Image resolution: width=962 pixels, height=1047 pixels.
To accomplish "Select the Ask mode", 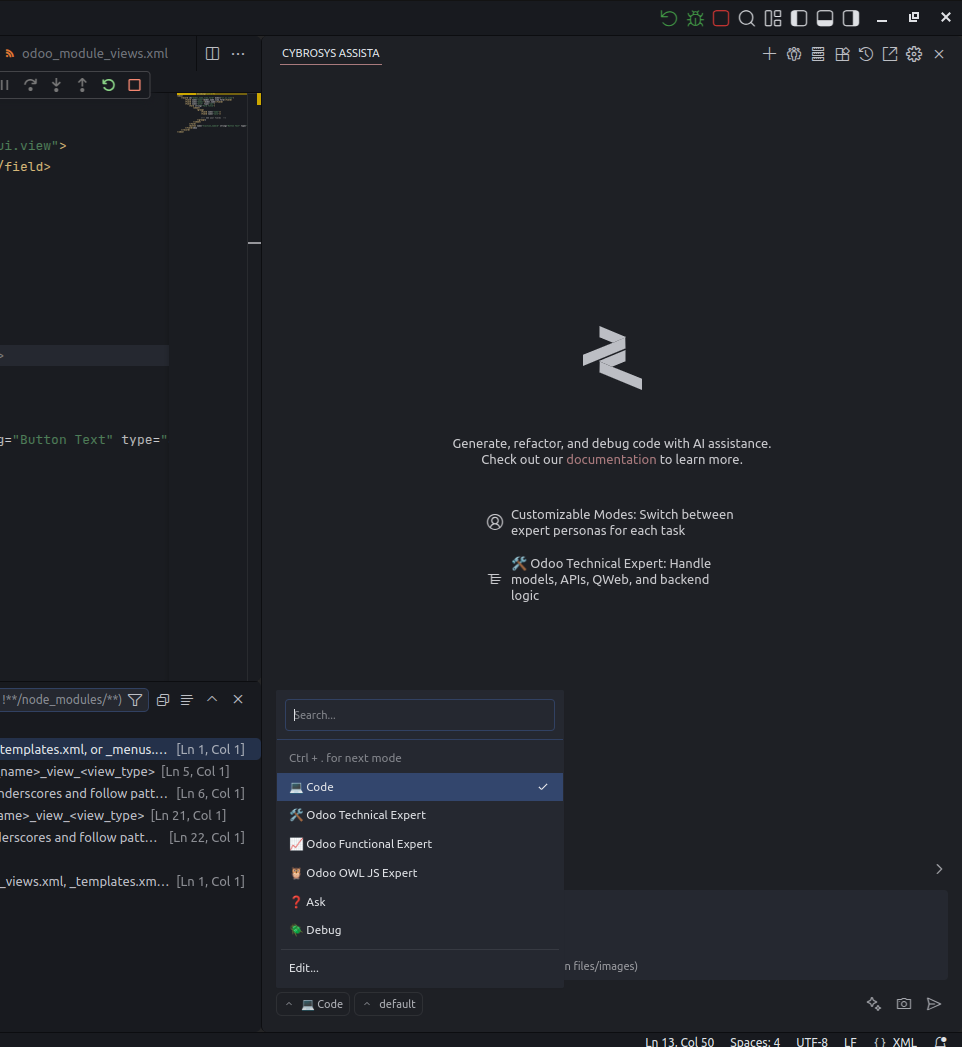I will pos(420,902).
